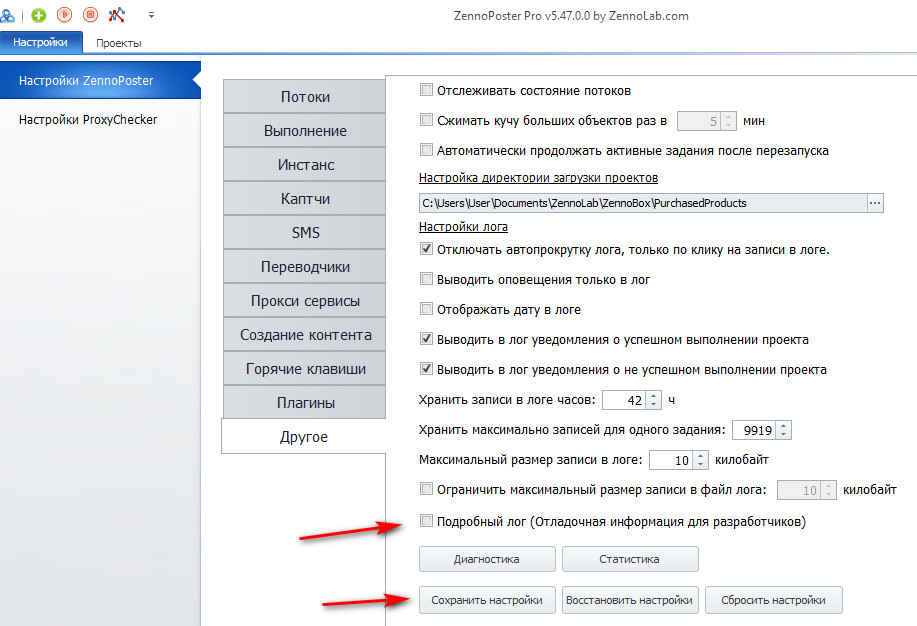The height and width of the screenshot is (626, 917).
Task: Enable Отслеживать состояние потоков checkbox
Action: [426, 90]
